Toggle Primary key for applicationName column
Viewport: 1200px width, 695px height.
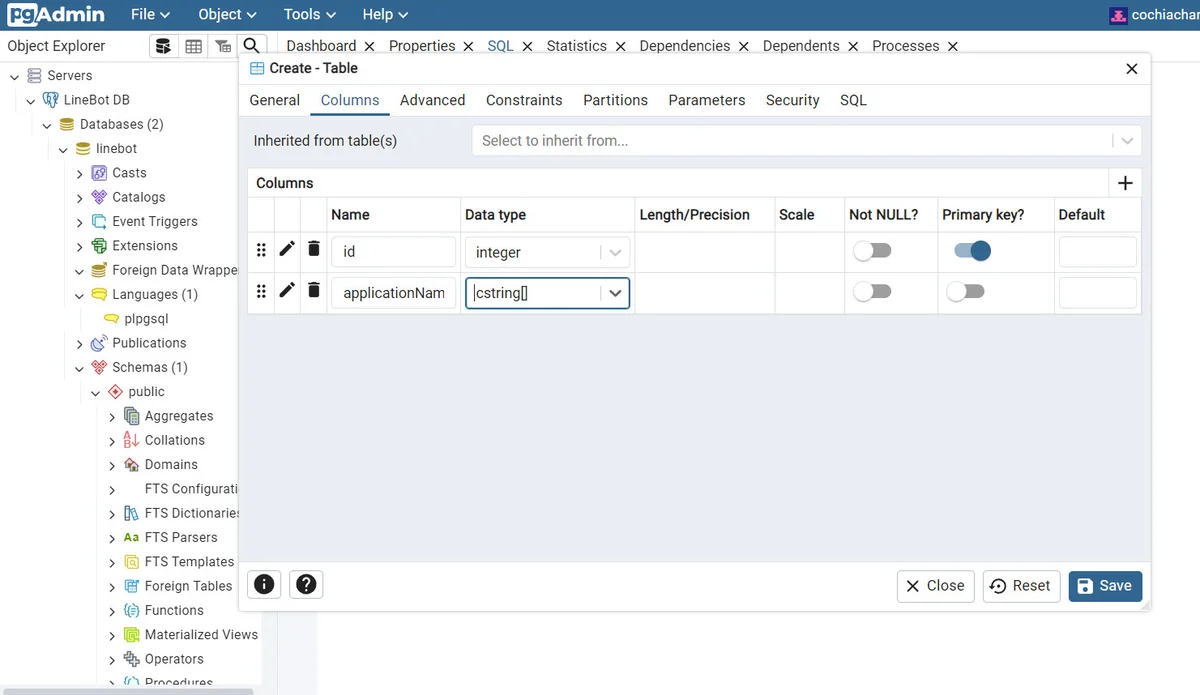pyautogui.click(x=965, y=291)
